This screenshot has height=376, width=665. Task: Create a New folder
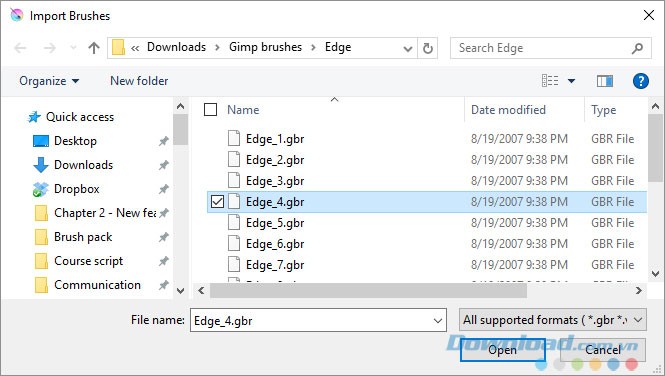(x=139, y=81)
